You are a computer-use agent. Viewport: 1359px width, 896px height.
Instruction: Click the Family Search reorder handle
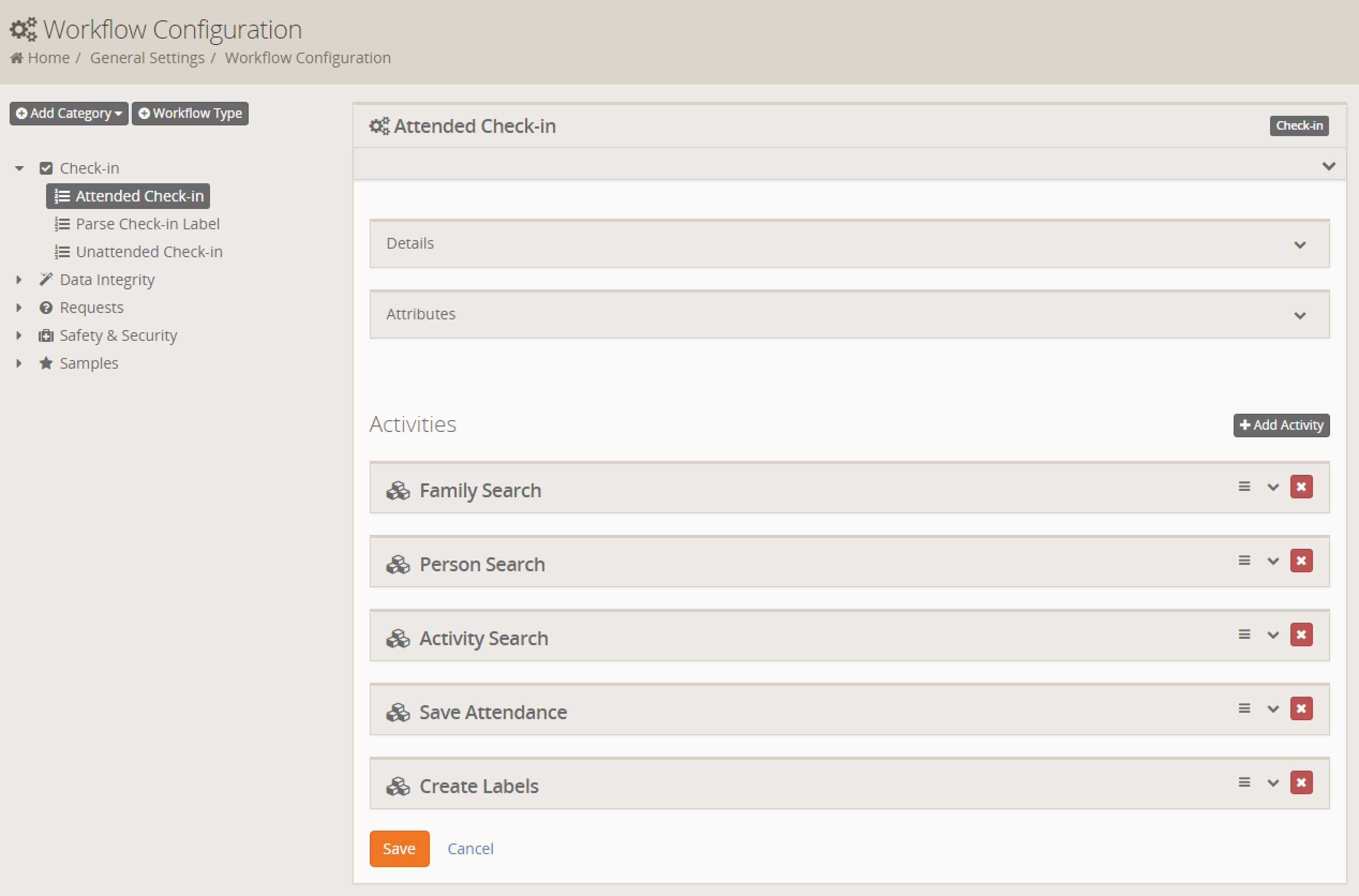pyautogui.click(x=1244, y=487)
